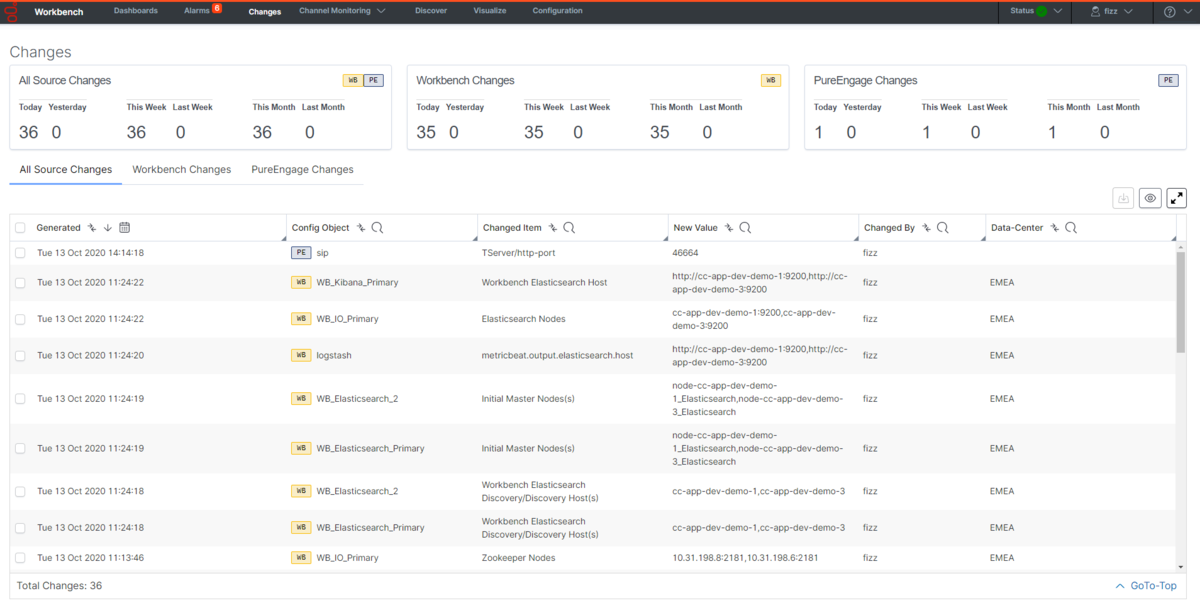Screen dimensions: 1200x608
Task: Open the Channel Monitoring dropdown menu
Action: click(342, 11)
